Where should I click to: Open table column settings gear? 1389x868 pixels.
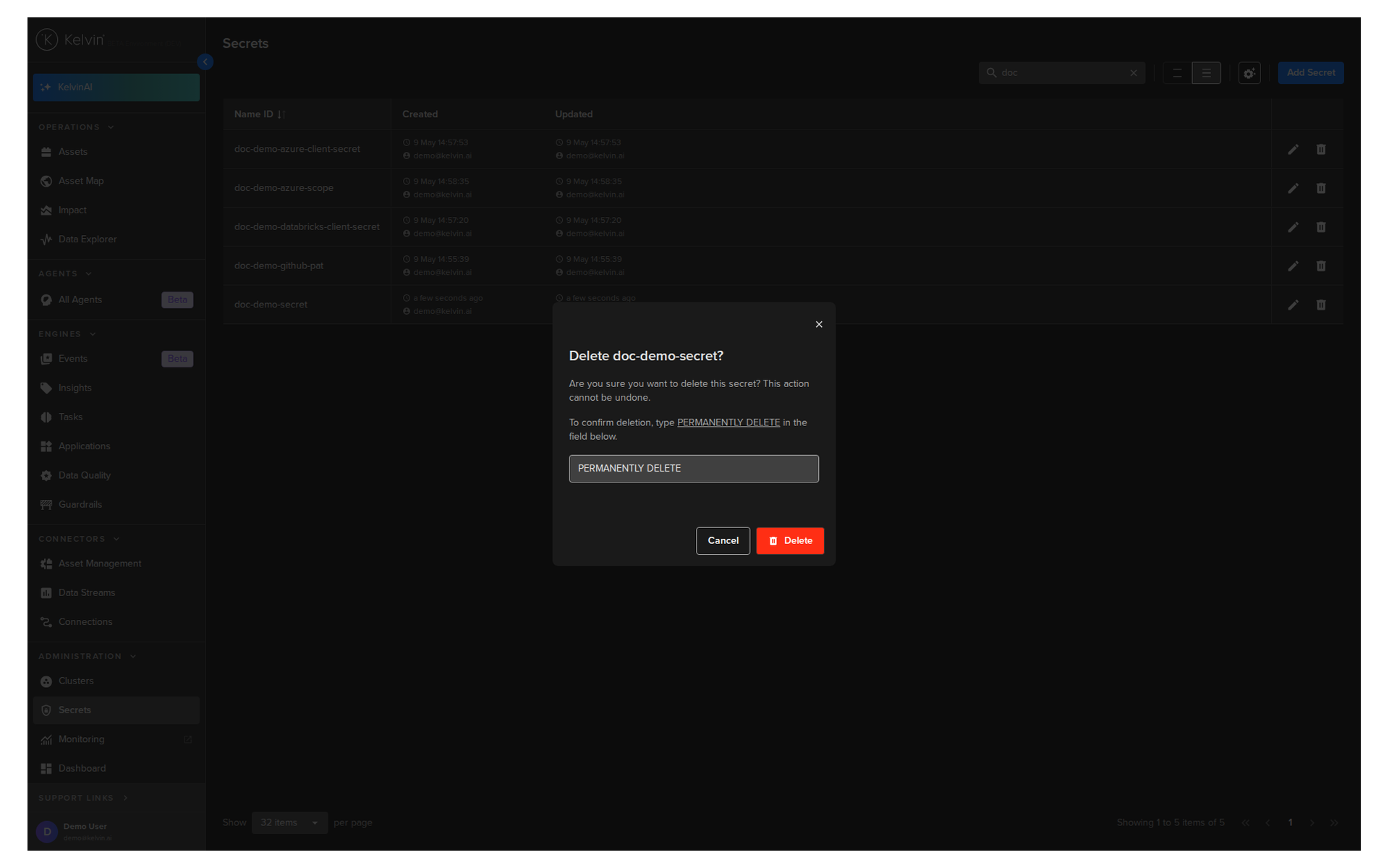(x=1249, y=73)
